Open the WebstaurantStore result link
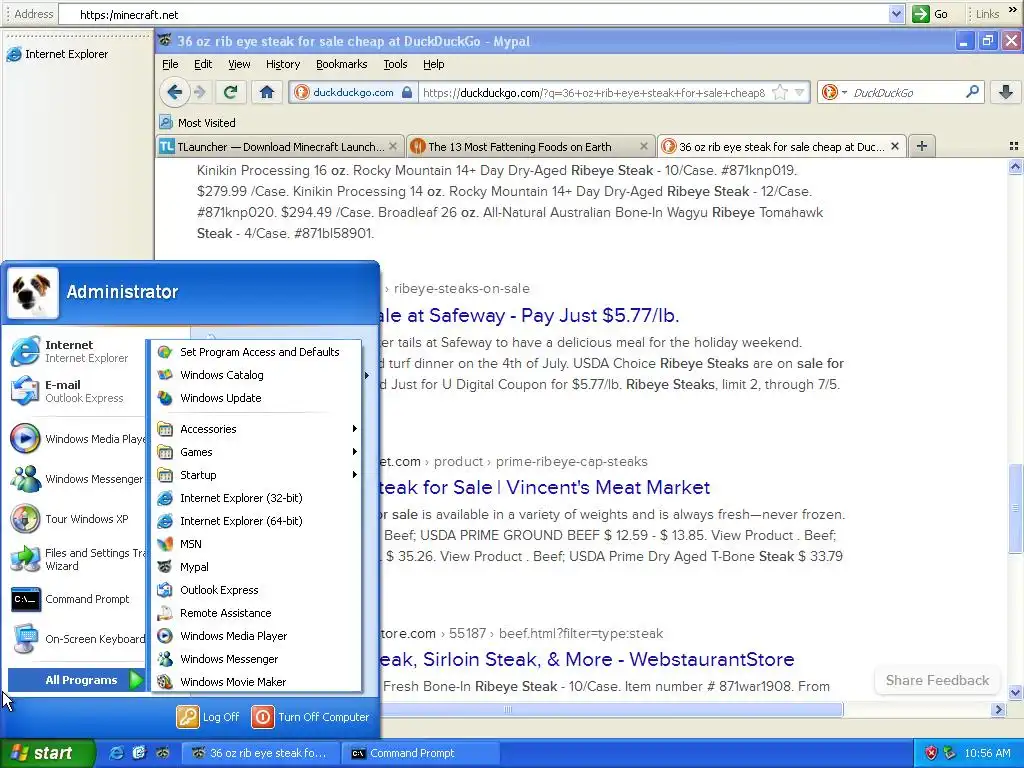The width and height of the screenshot is (1024, 768). pos(586,659)
